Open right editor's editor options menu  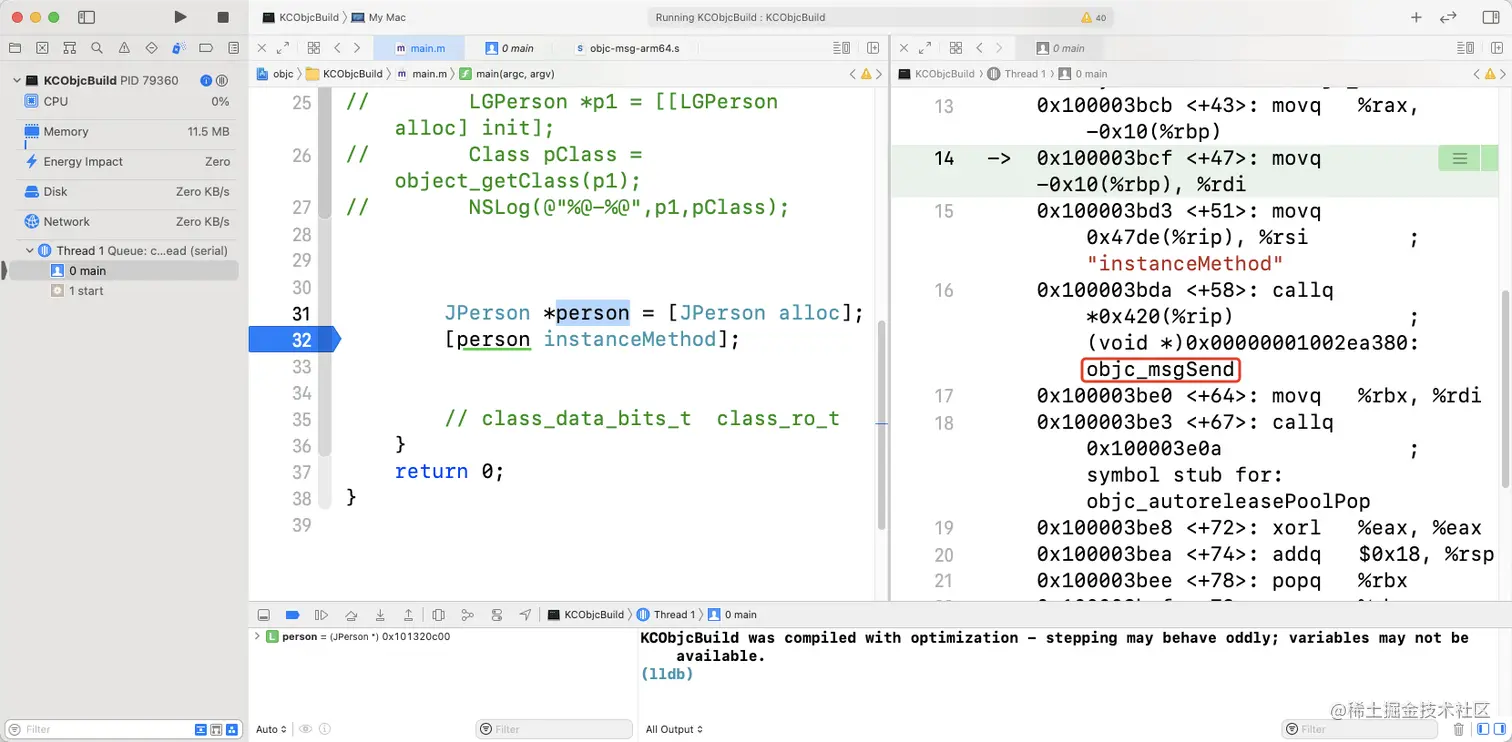1466,48
